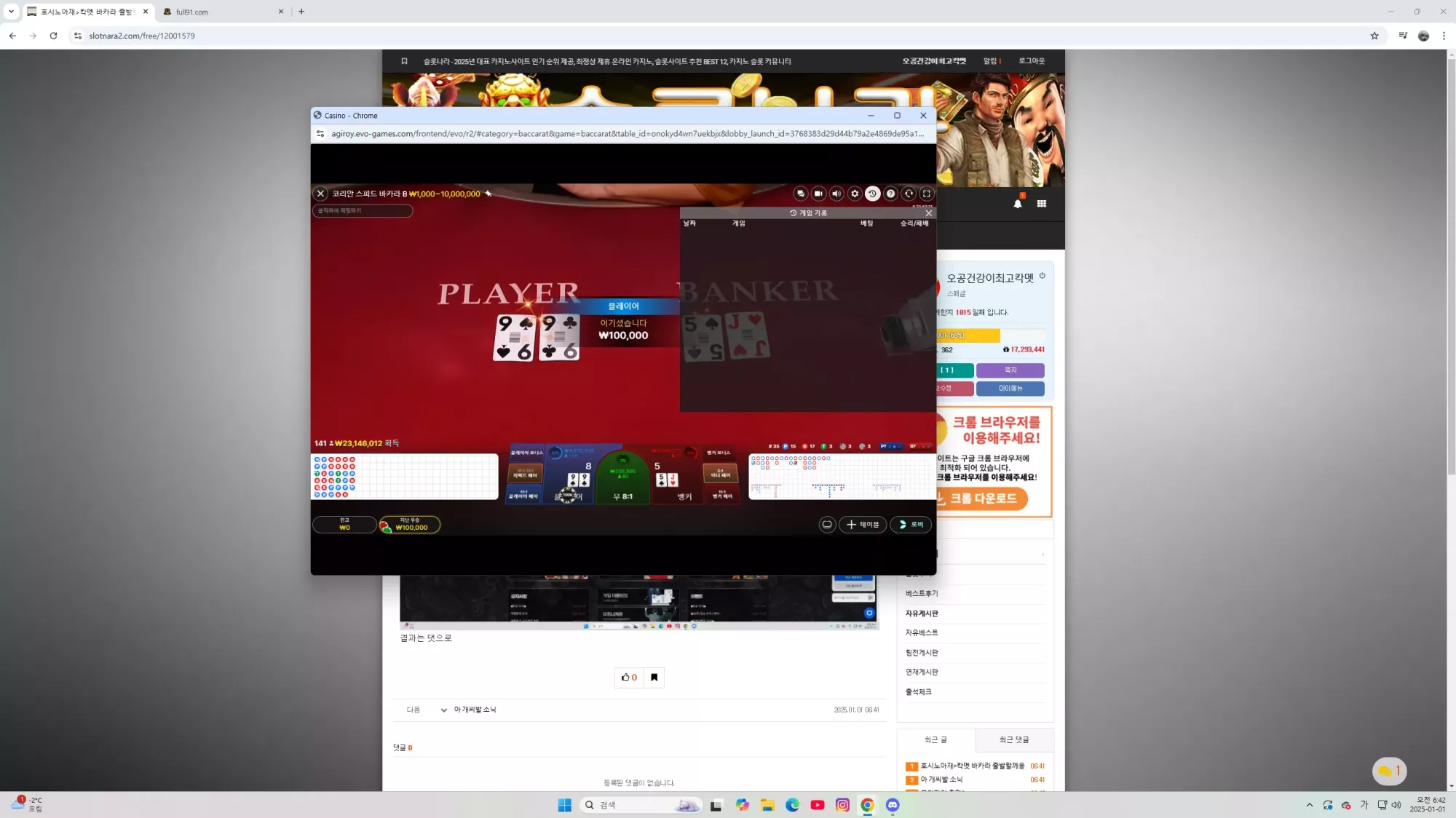The width and height of the screenshot is (1456, 818).
Task: Enter fullscreen mode in the casino game
Action: point(926,194)
